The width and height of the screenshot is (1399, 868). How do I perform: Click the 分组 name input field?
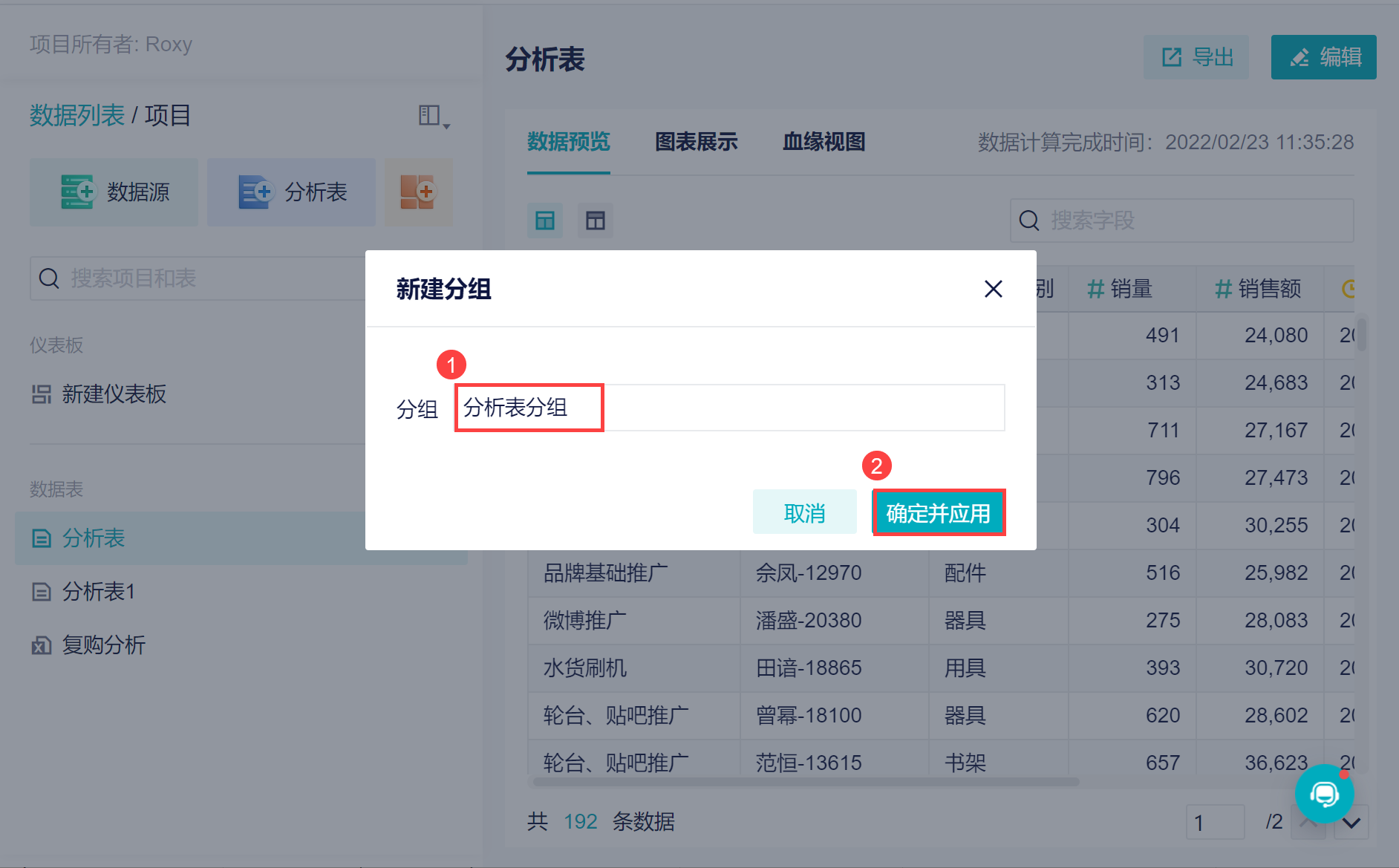point(729,408)
